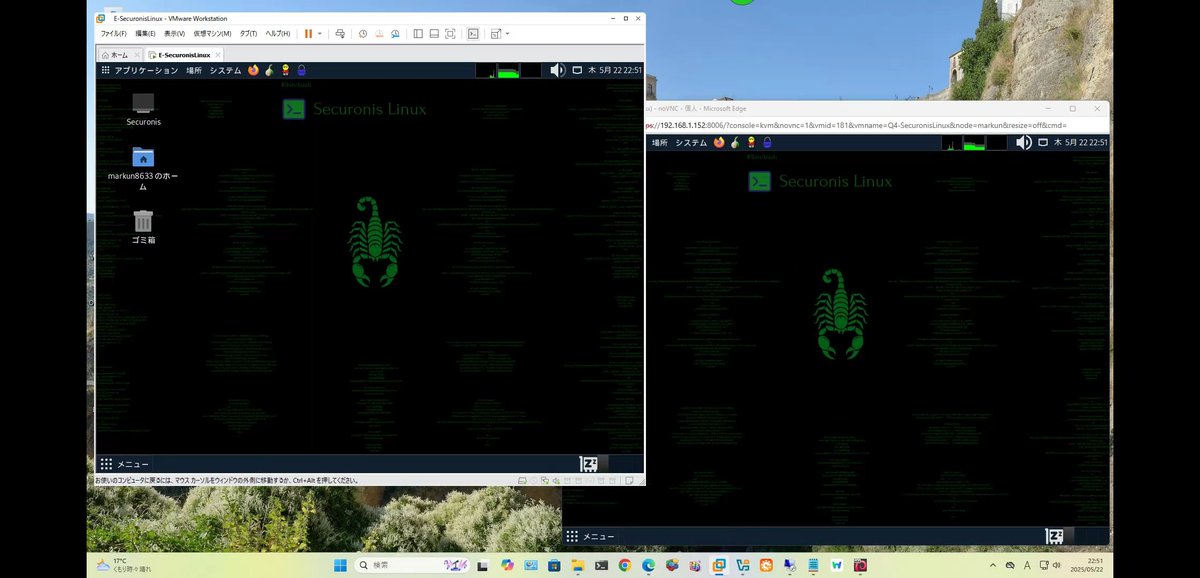Click the sleeping workspace icon in noVNC bottom panel
This screenshot has width=1200, height=578.
[1054, 536]
